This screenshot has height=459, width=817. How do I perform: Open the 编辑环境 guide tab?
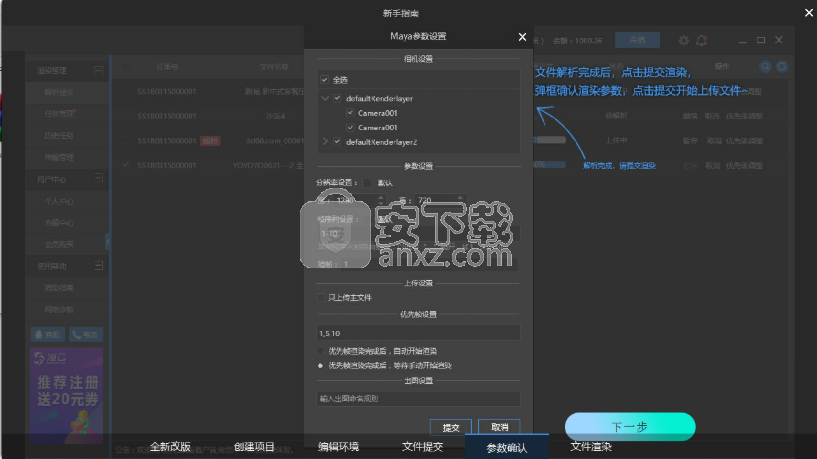click(339, 446)
